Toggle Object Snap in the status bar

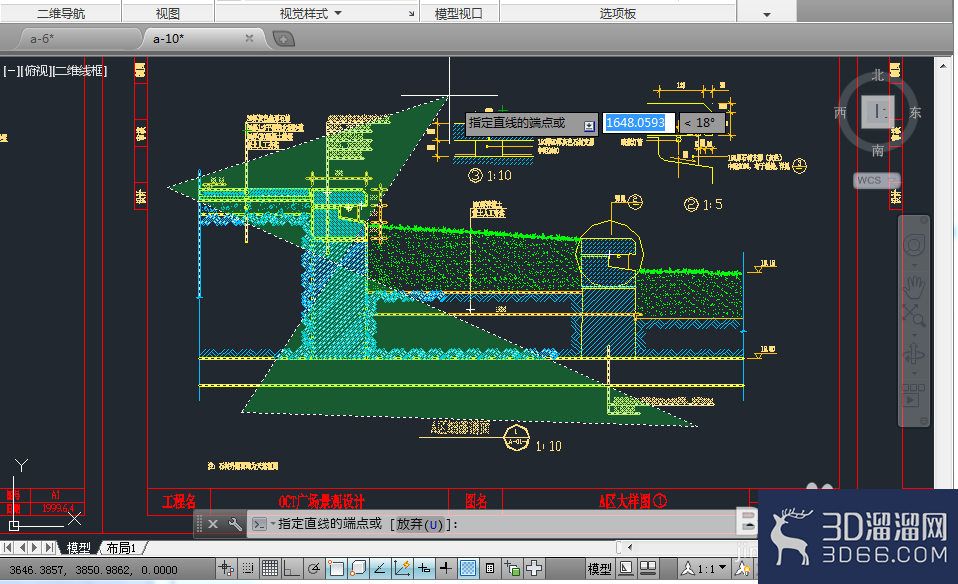335,569
